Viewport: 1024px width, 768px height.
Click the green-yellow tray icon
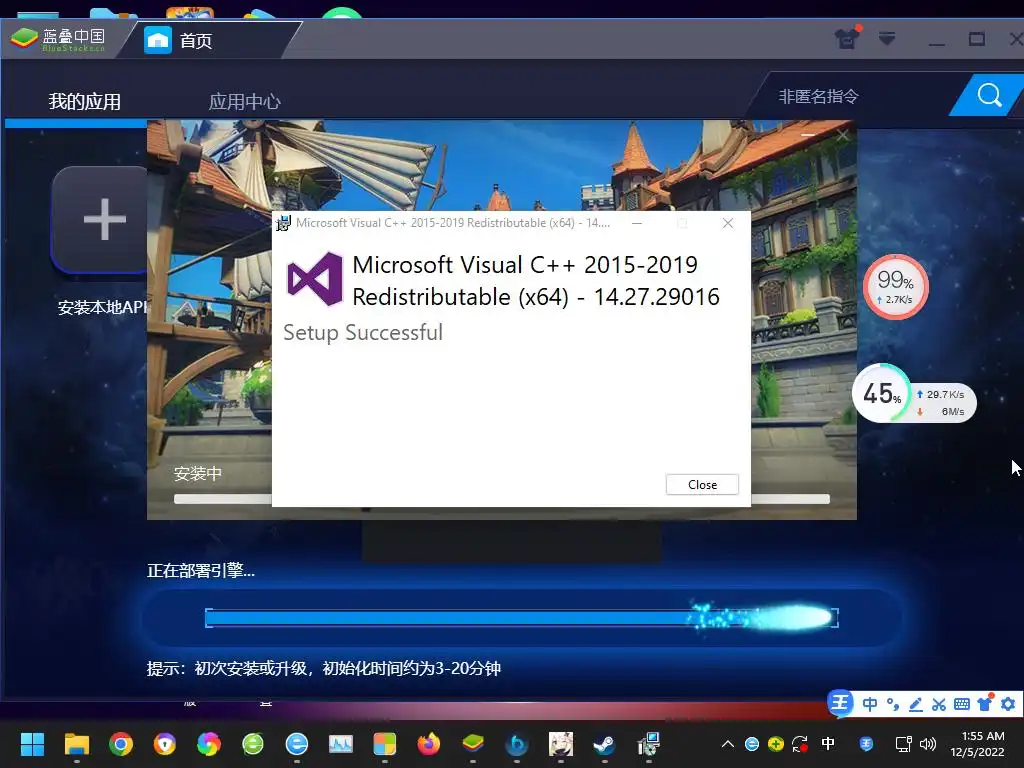pos(776,744)
